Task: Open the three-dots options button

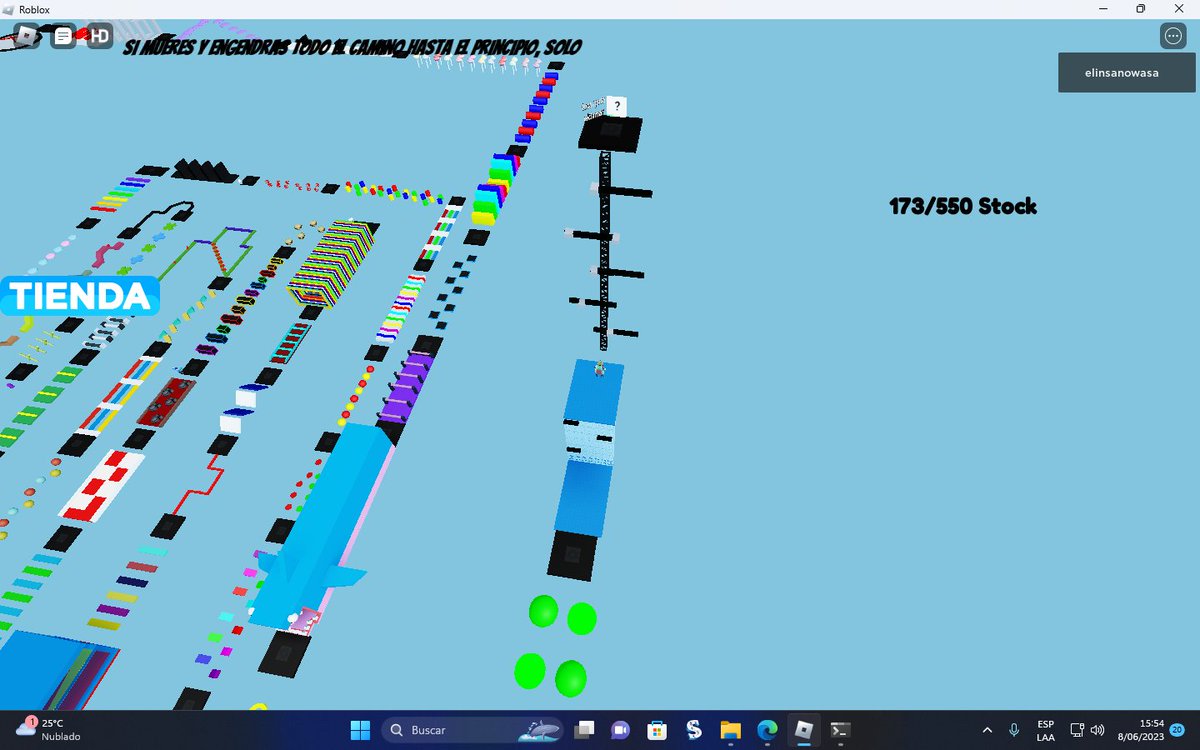Action: click(x=1173, y=37)
